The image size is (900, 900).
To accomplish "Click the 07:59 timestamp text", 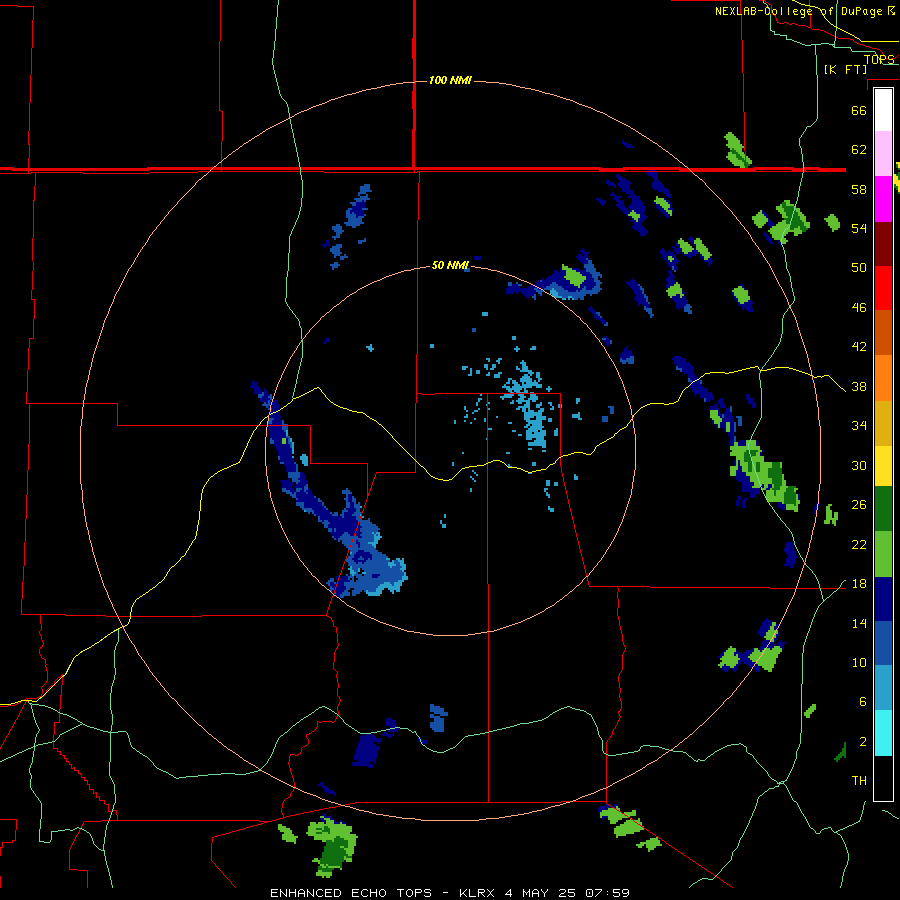I will 607,893.
